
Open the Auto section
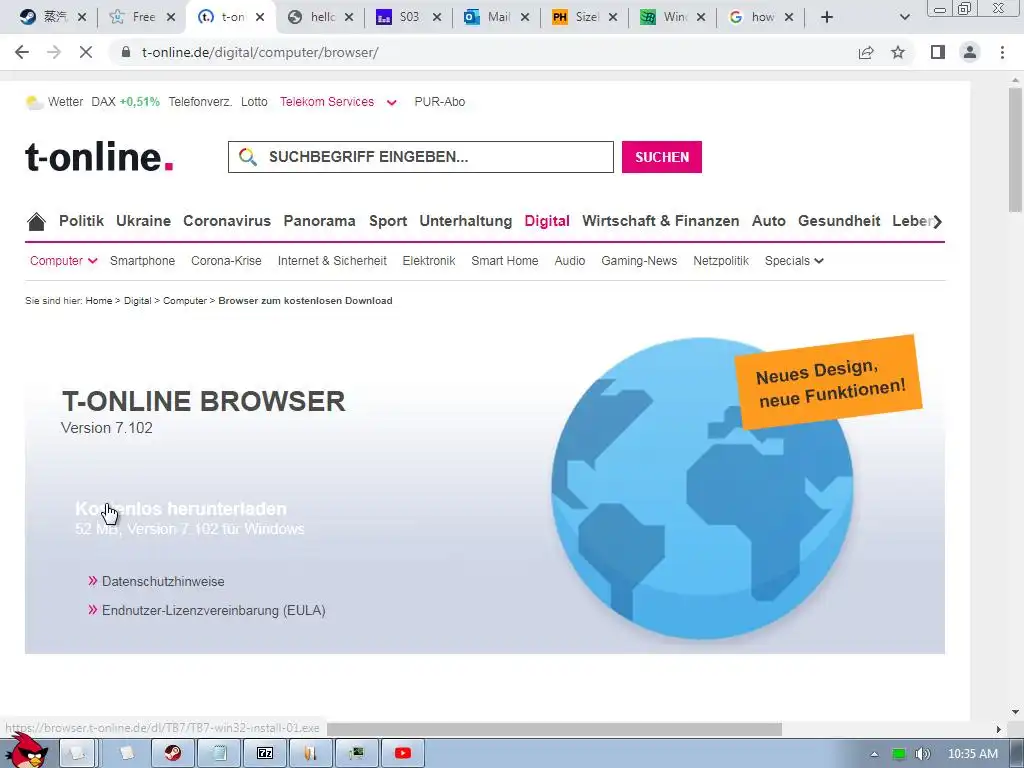[x=769, y=221]
